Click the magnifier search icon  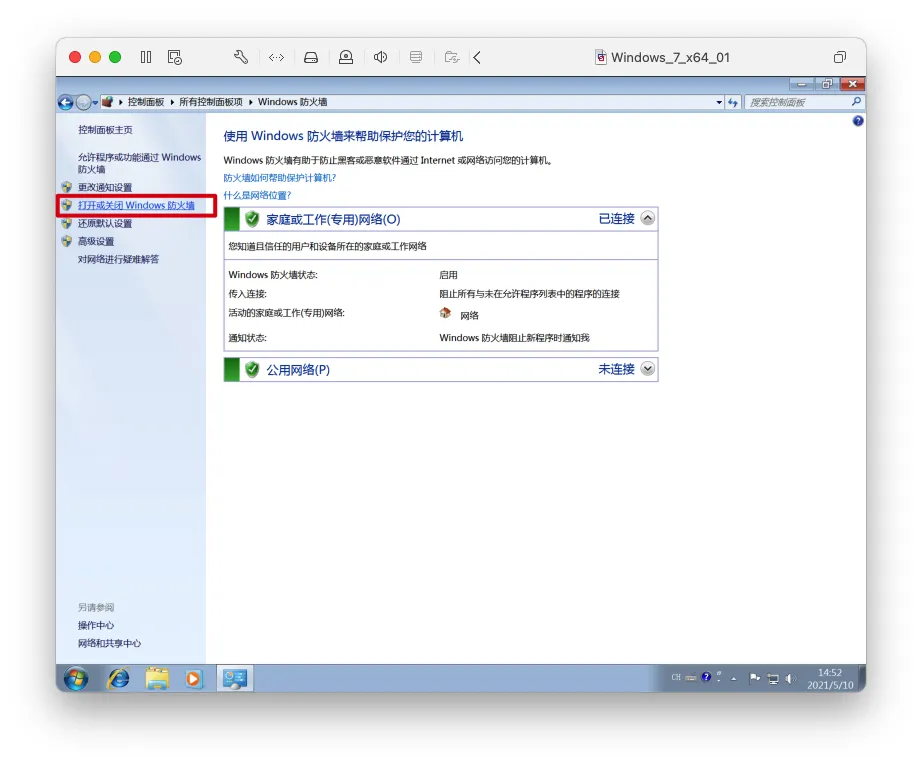click(x=856, y=102)
